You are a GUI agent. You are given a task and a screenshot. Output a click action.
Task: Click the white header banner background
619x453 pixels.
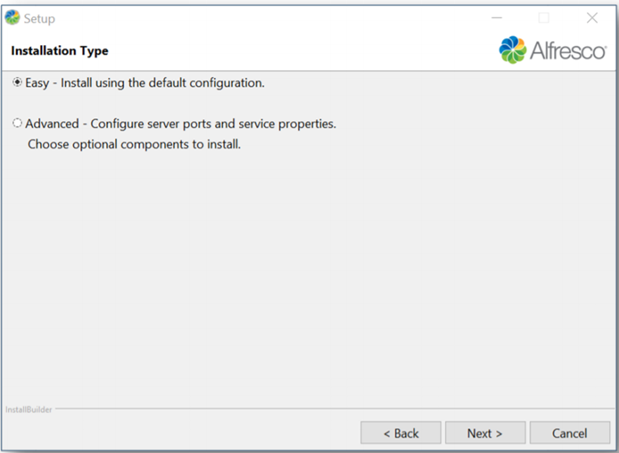pos(300,51)
